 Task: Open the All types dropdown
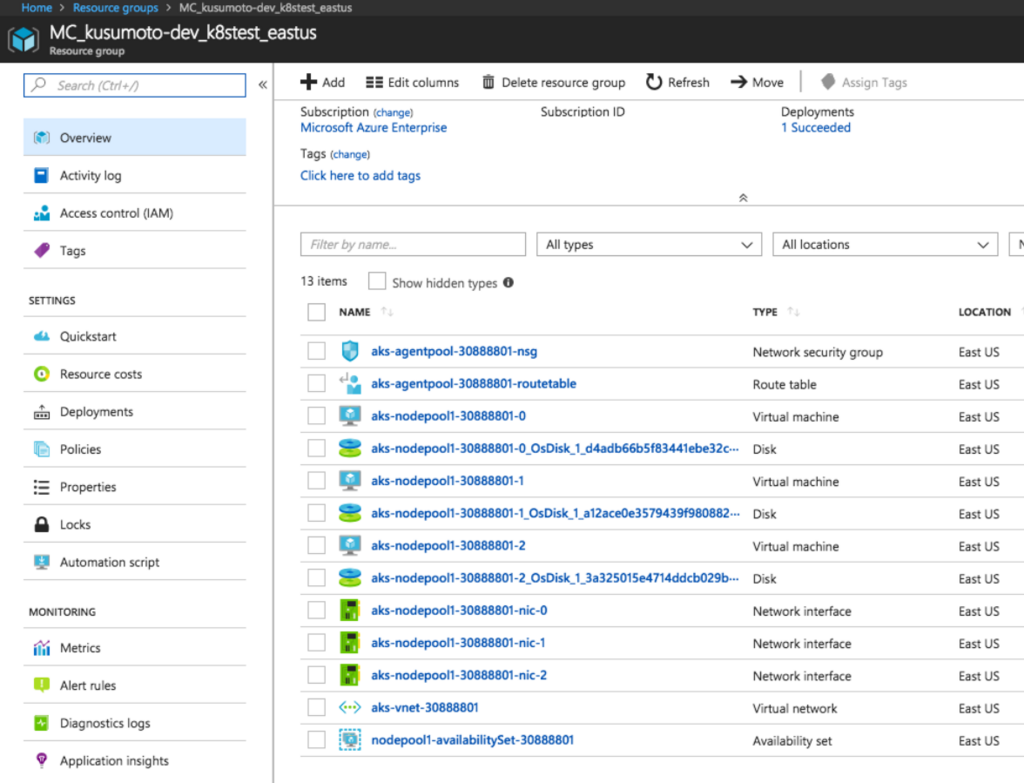tap(649, 244)
